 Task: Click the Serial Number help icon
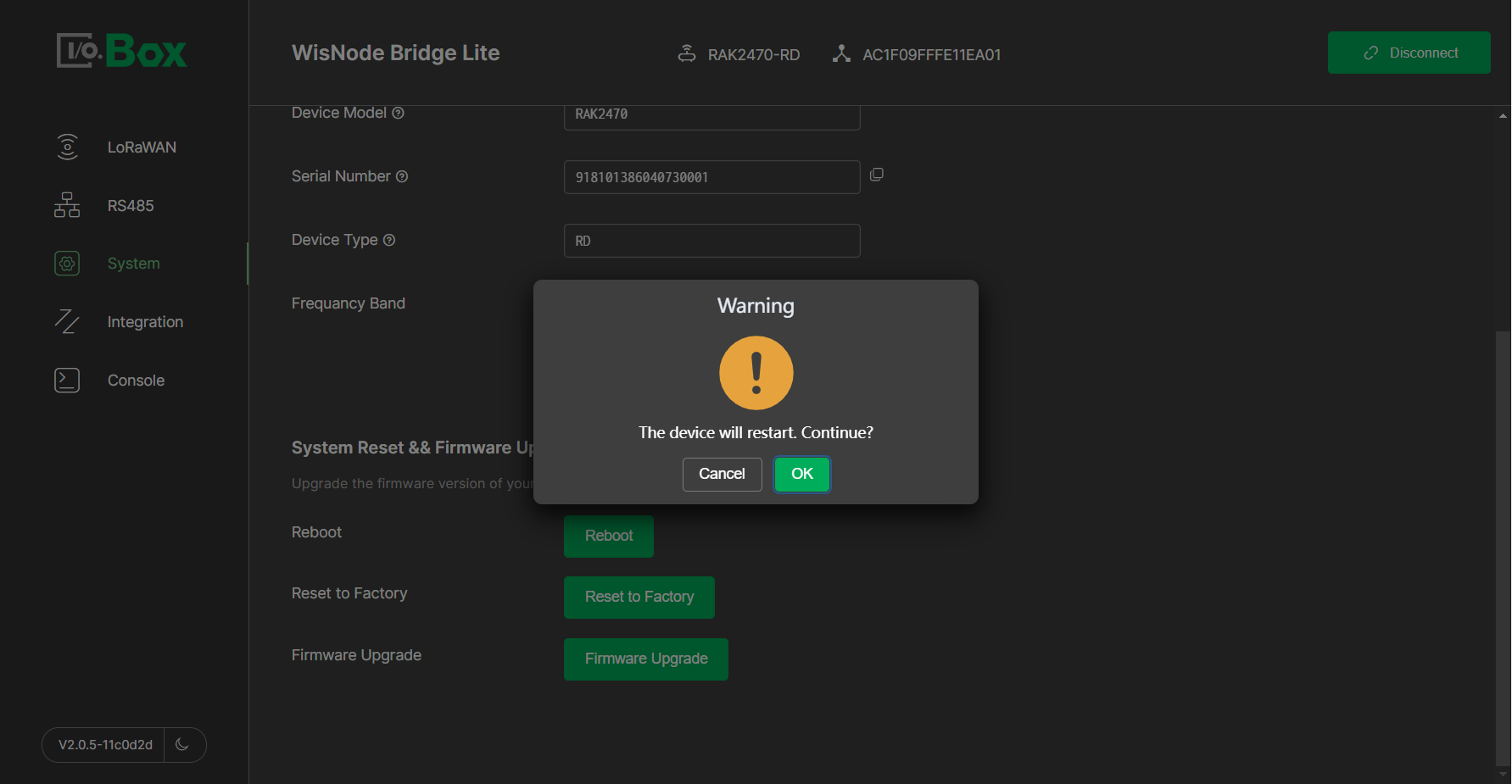(402, 176)
